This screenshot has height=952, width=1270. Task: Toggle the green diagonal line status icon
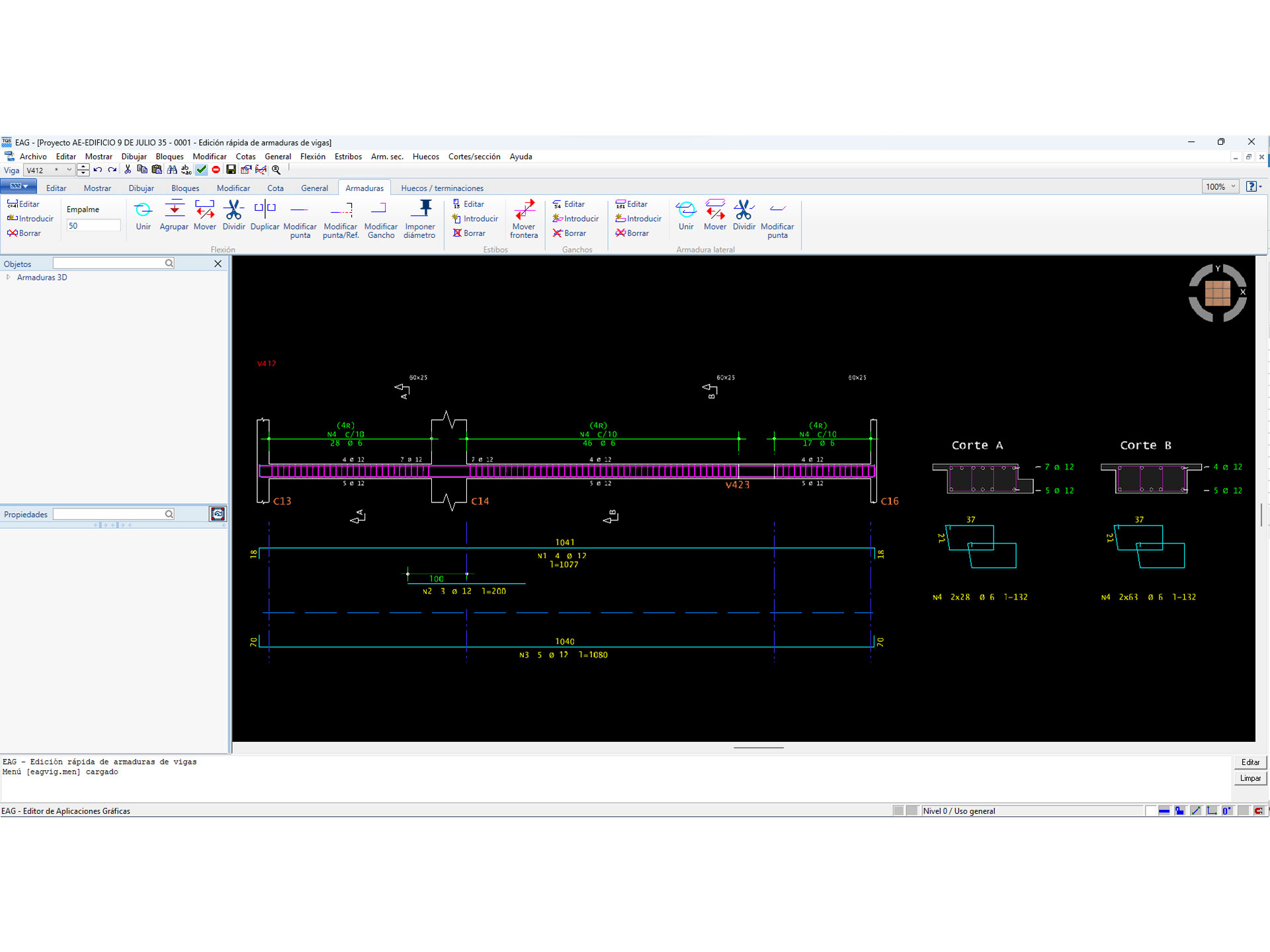tap(1195, 811)
